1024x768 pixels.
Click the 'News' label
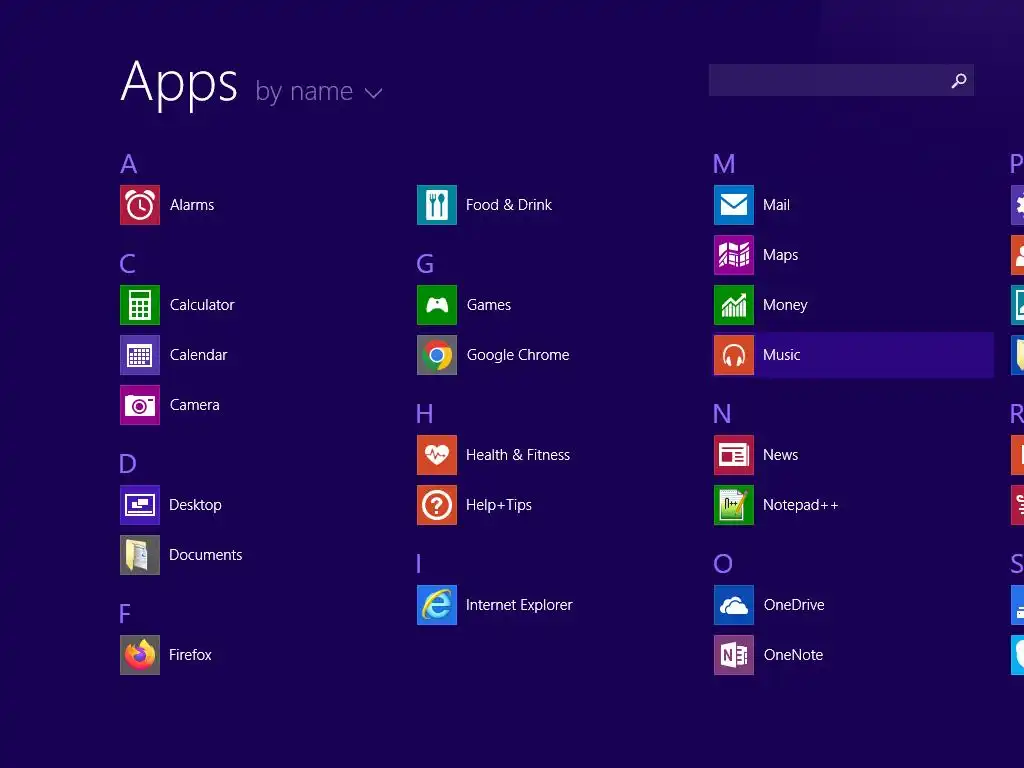780,455
